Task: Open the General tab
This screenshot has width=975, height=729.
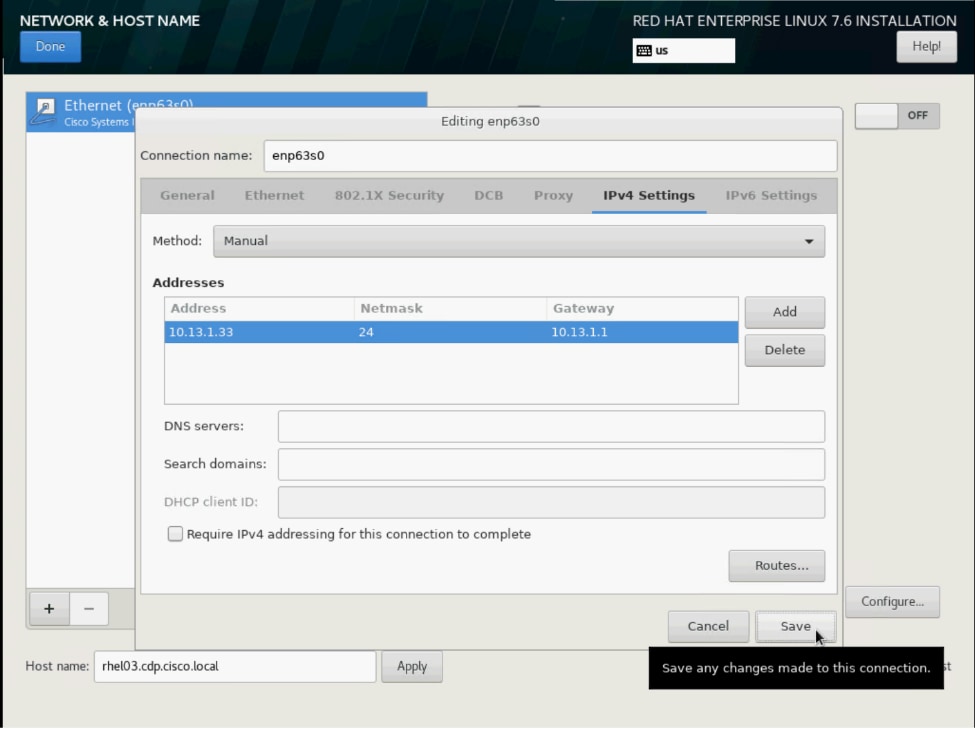Action: pos(186,195)
